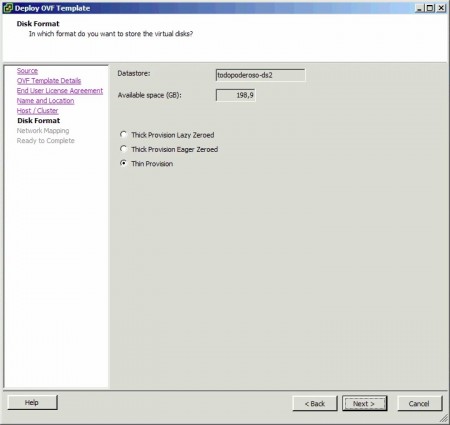Click the Available space value box
Image resolution: width=450 pixels, height=425 pixels.
pyautogui.click(x=236, y=95)
